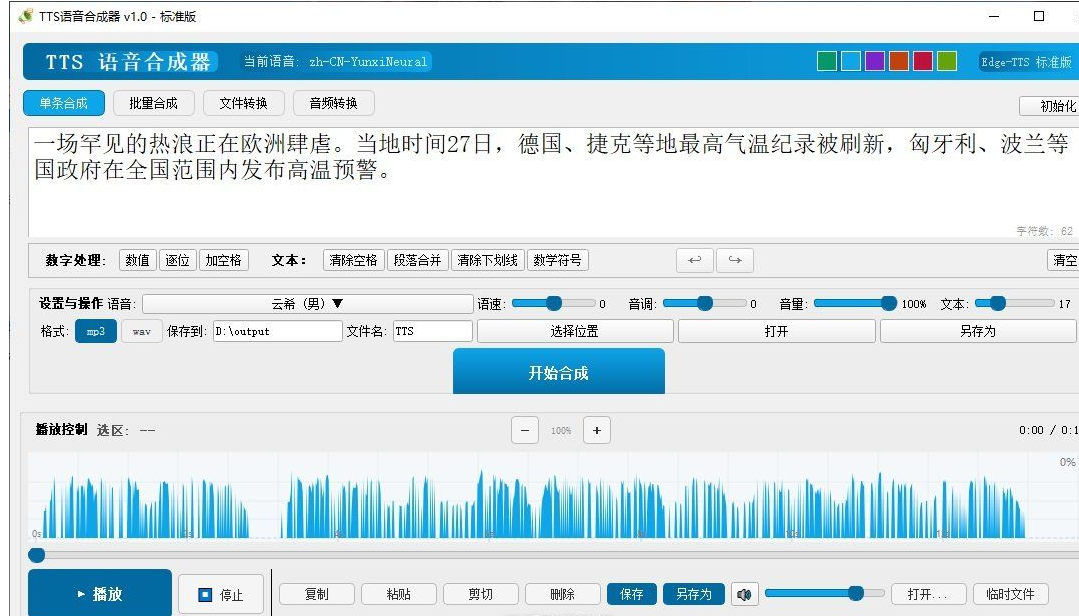Screen dimensions: 1079x616
Task: Select the crimson red theme swatch
Action: pyautogui.click(x=923, y=61)
